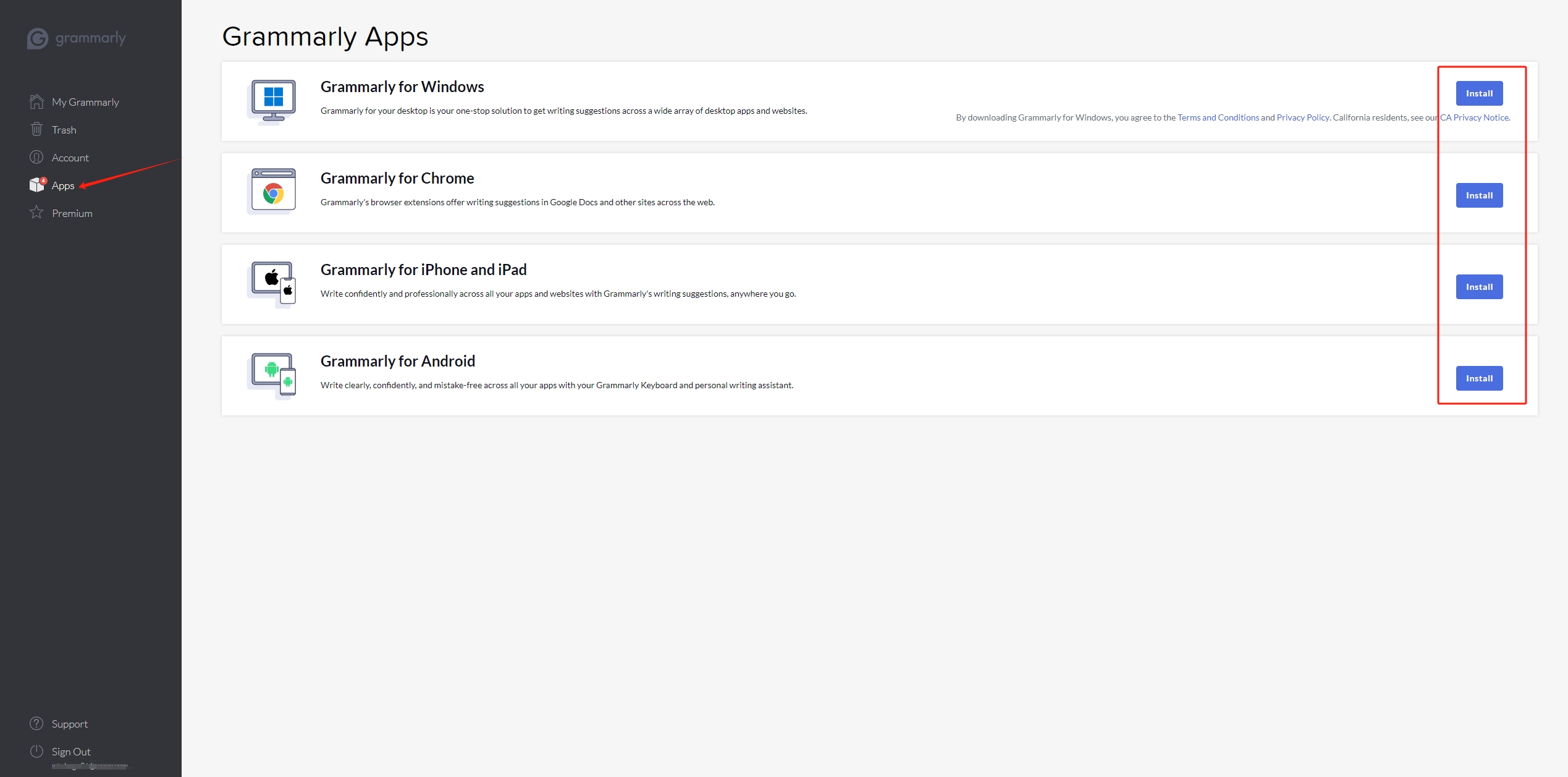
Task: Open the Premium menu item
Action: tap(72, 213)
